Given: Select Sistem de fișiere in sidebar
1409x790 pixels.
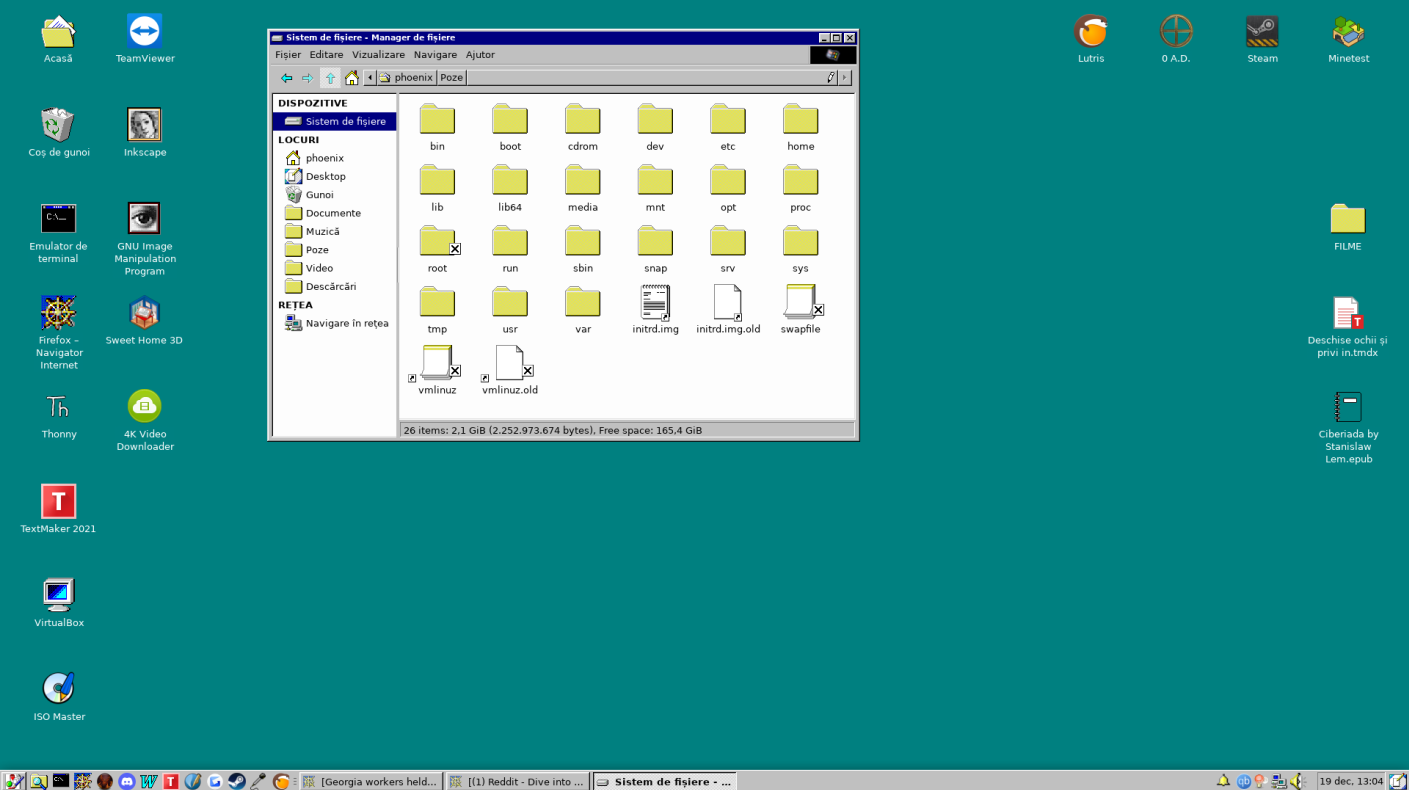Looking at the screenshot, I should pos(335,121).
